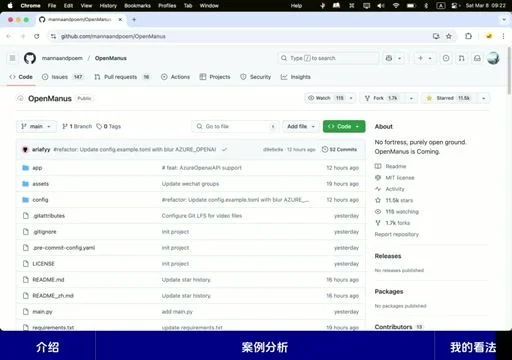Switch to the Actions tab
The width and height of the screenshot is (512, 360).
[x=175, y=77]
